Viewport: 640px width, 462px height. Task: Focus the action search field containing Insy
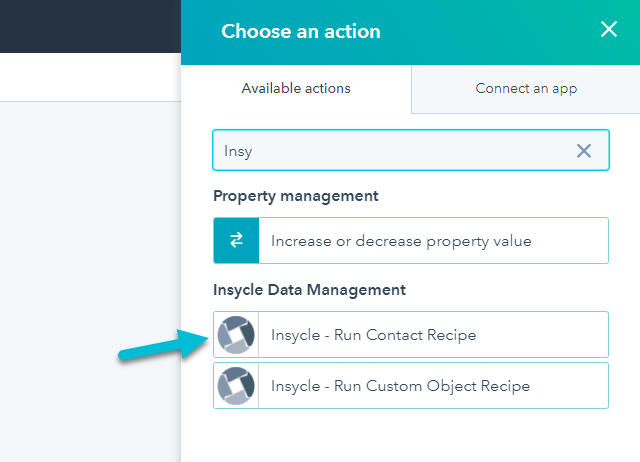[x=411, y=150]
